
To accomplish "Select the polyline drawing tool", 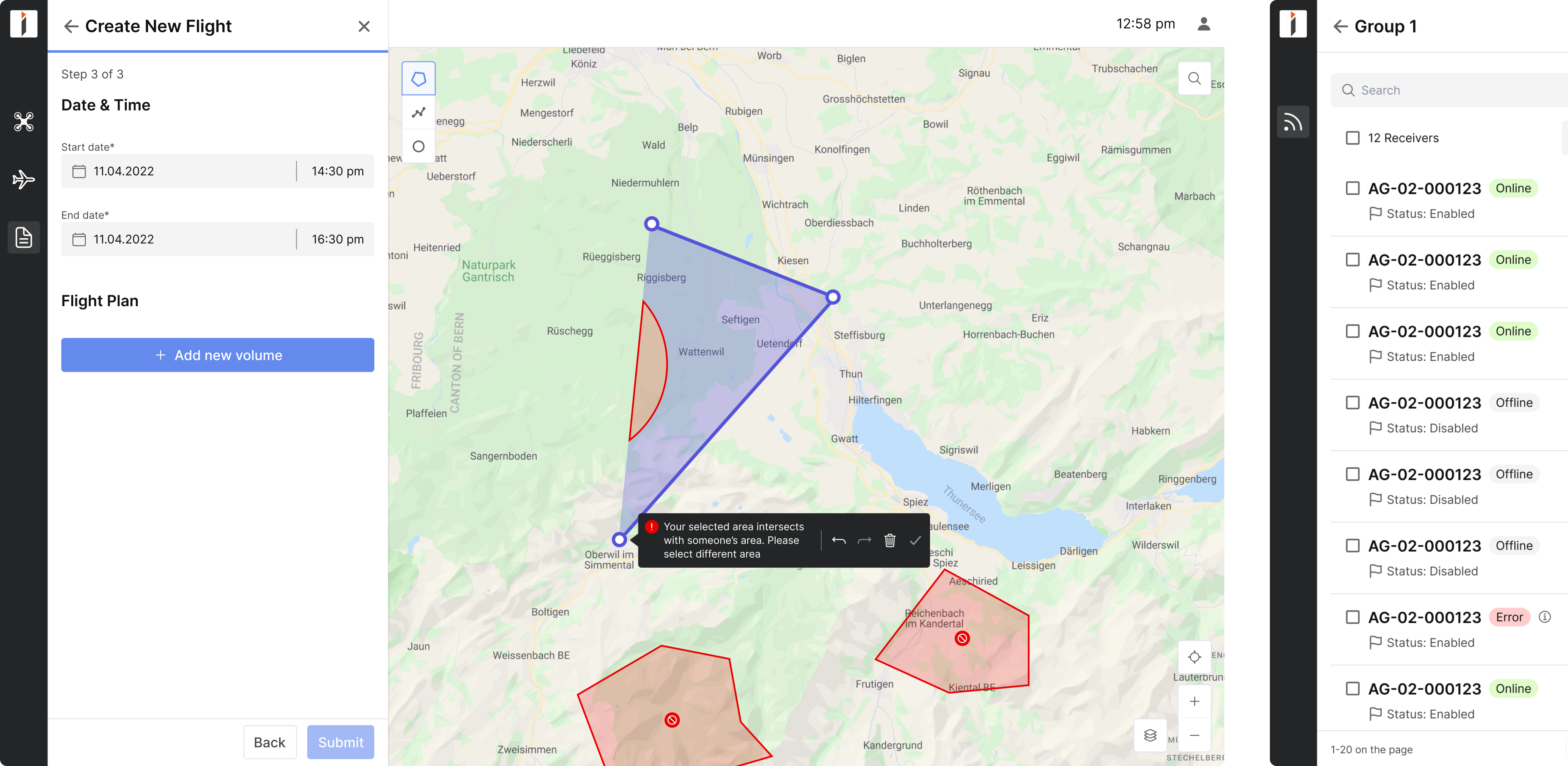I will [418, 113].
